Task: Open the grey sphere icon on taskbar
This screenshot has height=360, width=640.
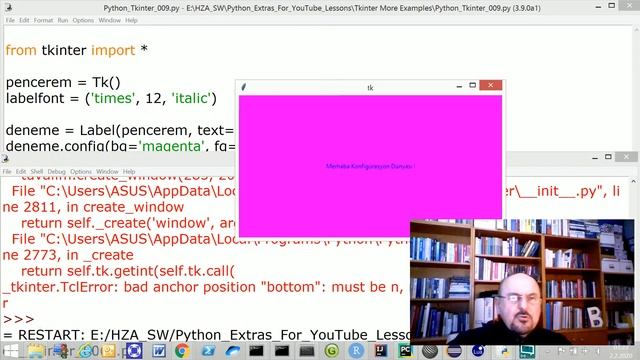Action: (429, 351)
